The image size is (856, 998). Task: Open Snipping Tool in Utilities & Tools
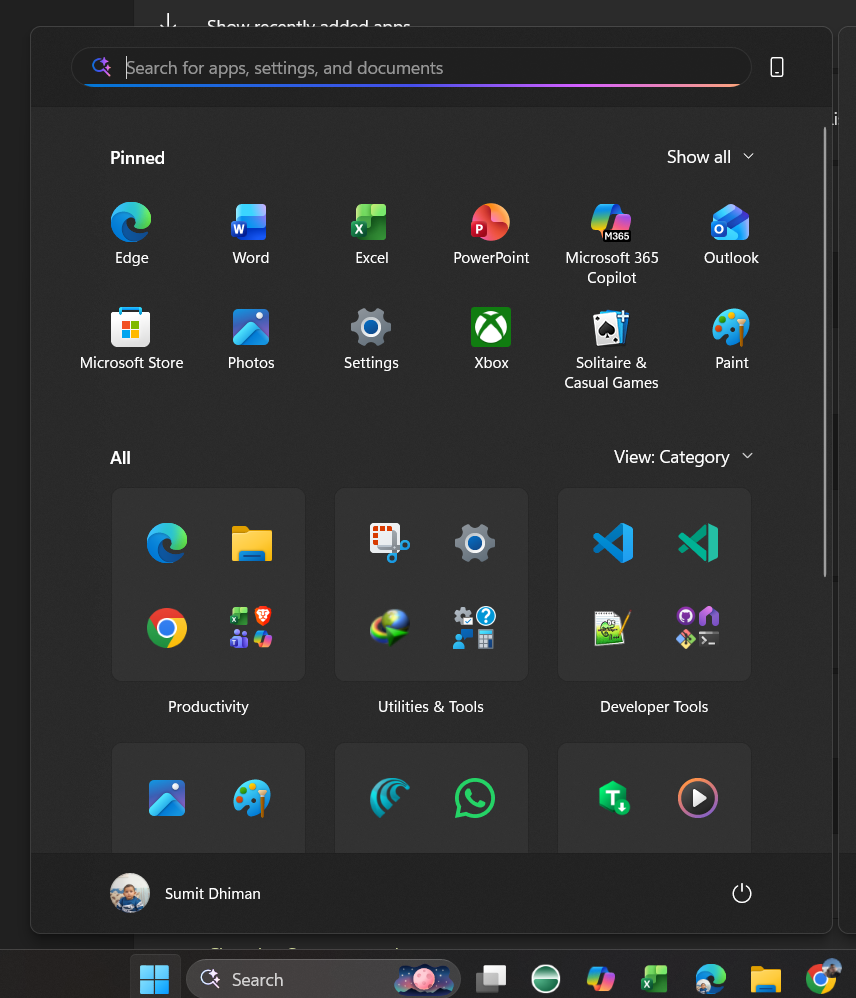tap(389, 543)
